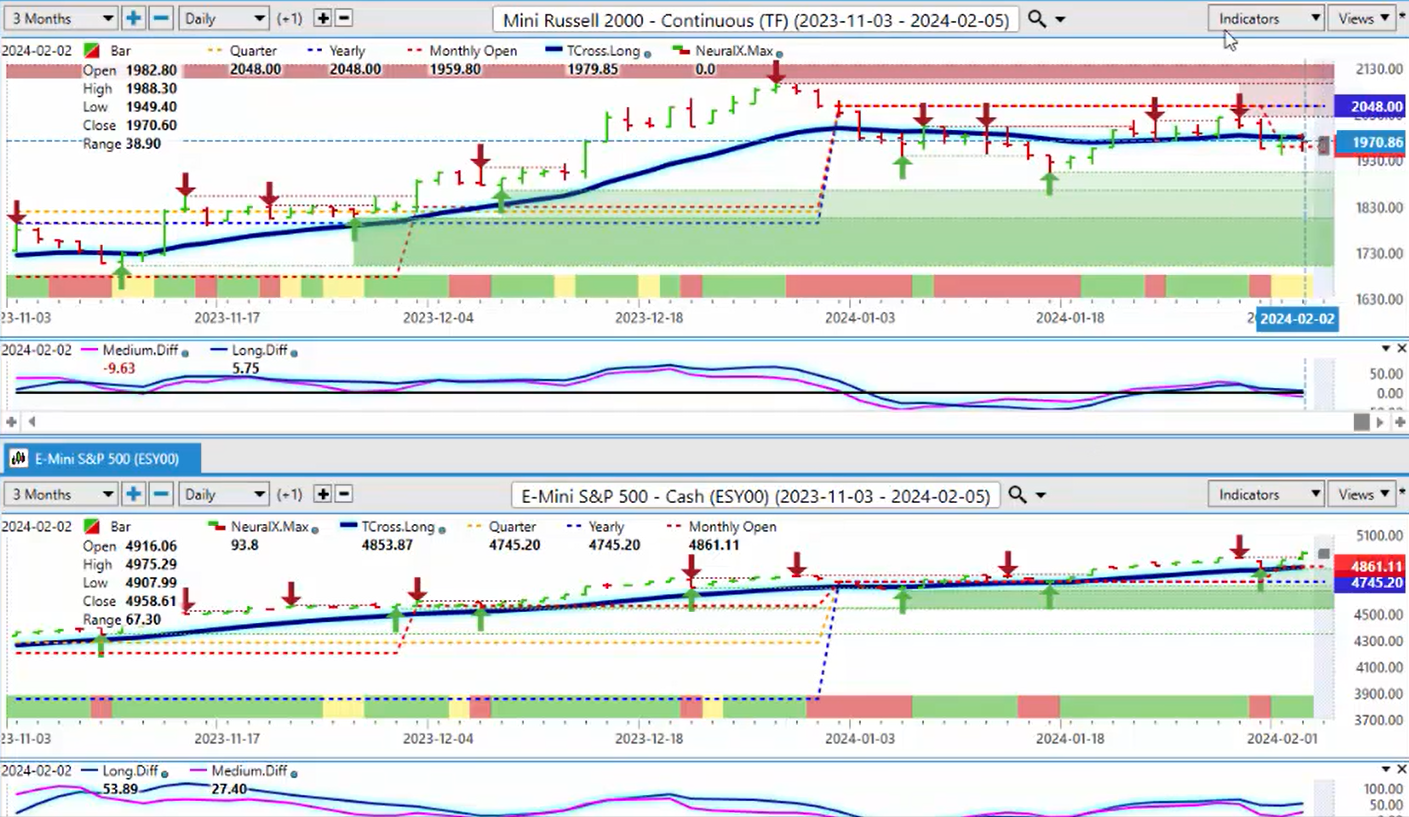Open the S&P indicator pane options arrow
The width and height of the screenshot is (1409, 817).
coord(1386,769)
